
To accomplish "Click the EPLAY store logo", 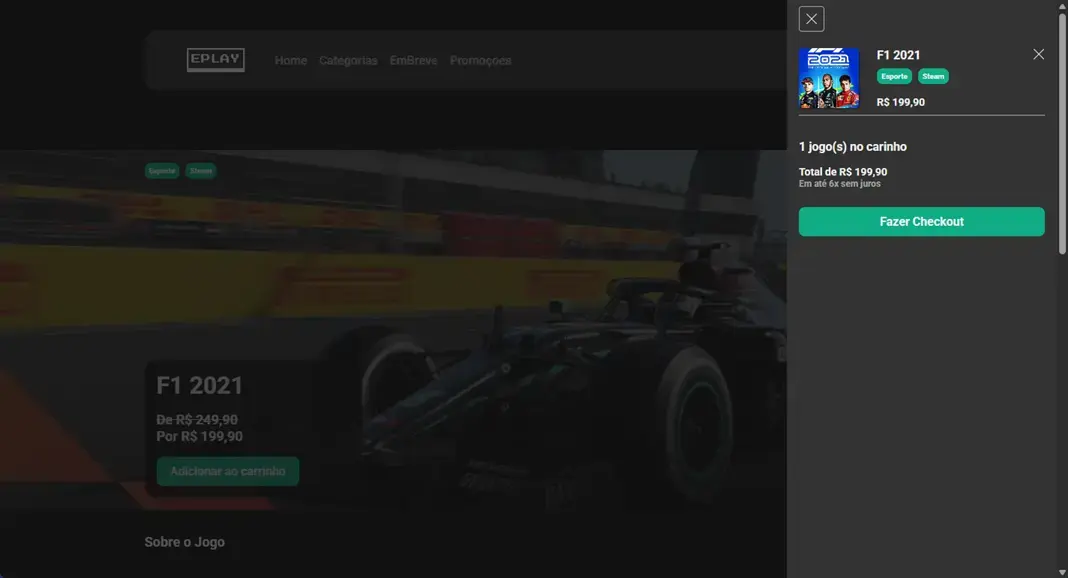I will [x=214, y=59].
